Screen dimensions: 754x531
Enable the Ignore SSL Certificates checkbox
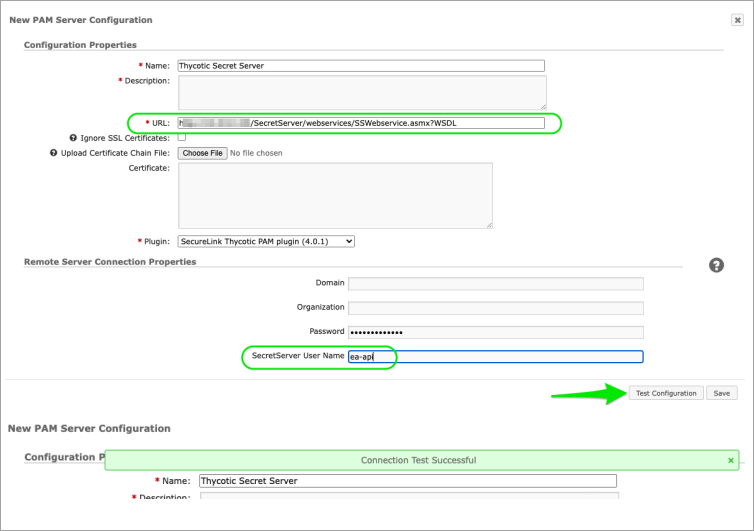(x=182, y=137)
